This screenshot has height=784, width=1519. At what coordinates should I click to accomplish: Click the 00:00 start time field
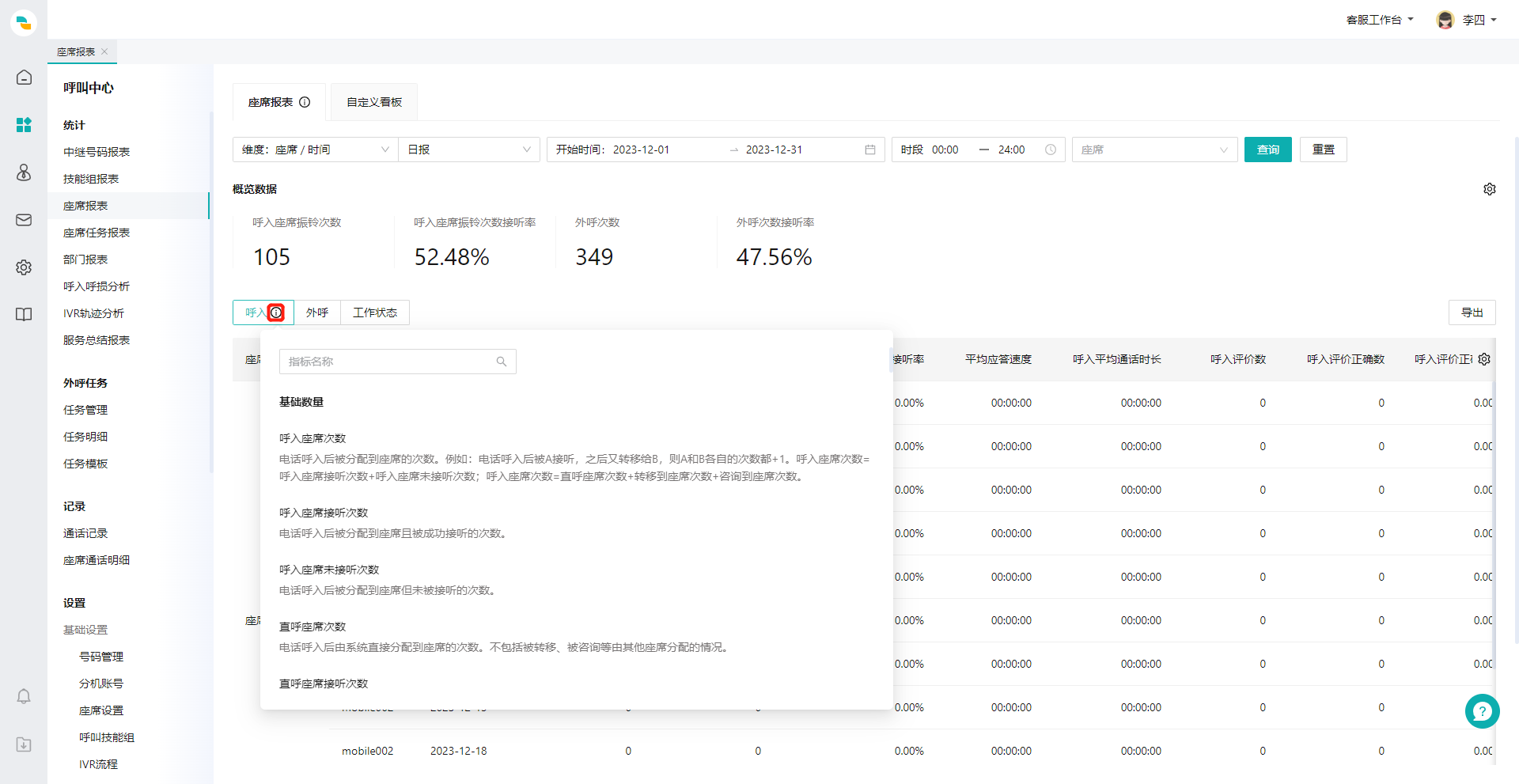point(945,150)
